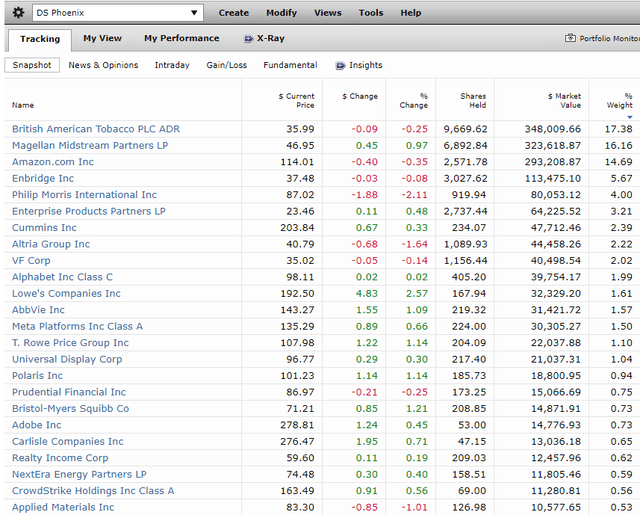Click the Insights premium icon
Screen dimensions: 640x515
340,66
